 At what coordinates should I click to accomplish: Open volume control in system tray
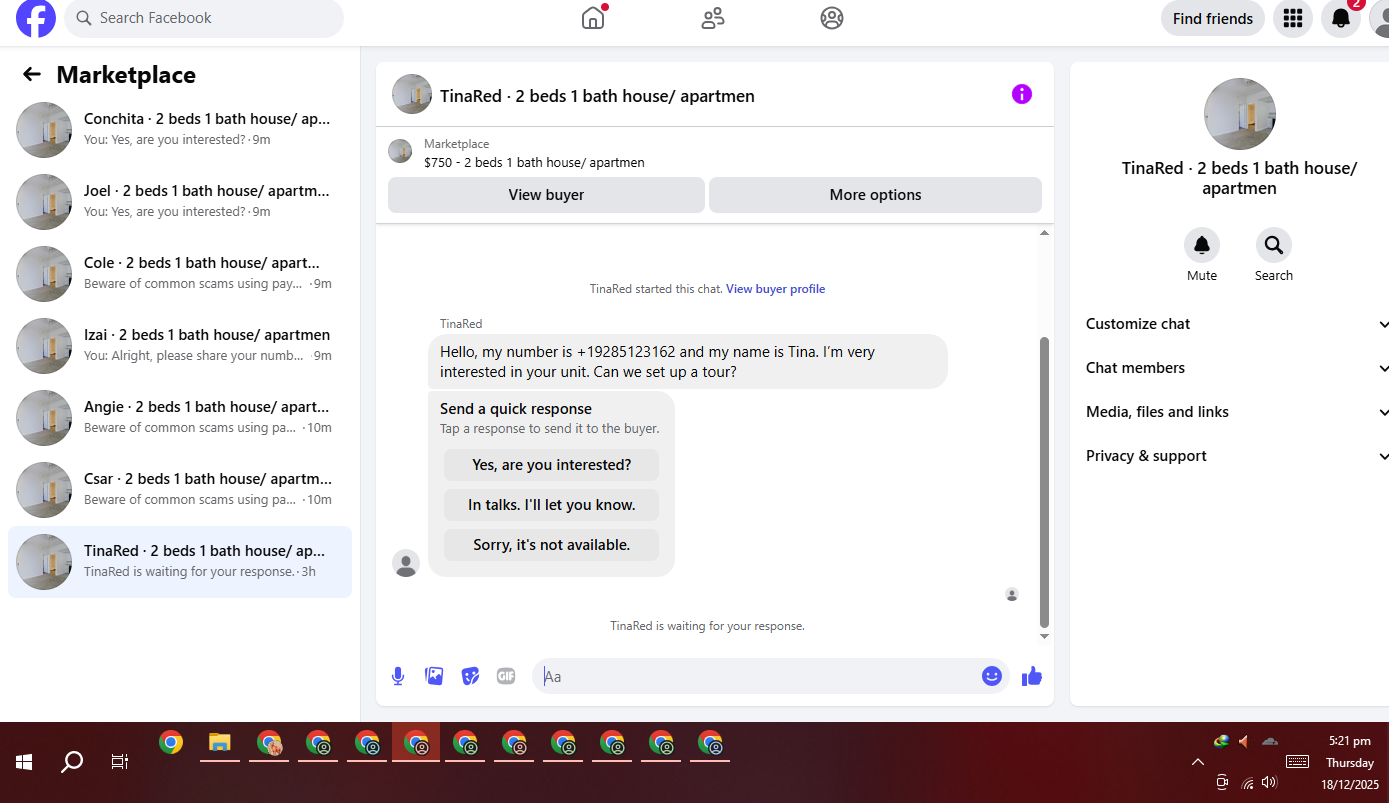tap(1269, 782)
